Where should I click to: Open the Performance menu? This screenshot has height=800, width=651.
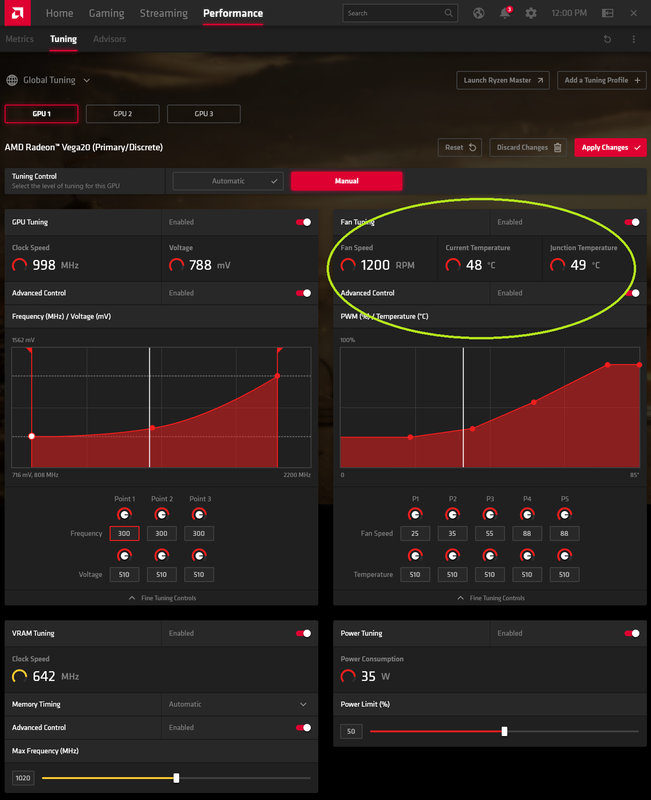click(x=233, y=13)
